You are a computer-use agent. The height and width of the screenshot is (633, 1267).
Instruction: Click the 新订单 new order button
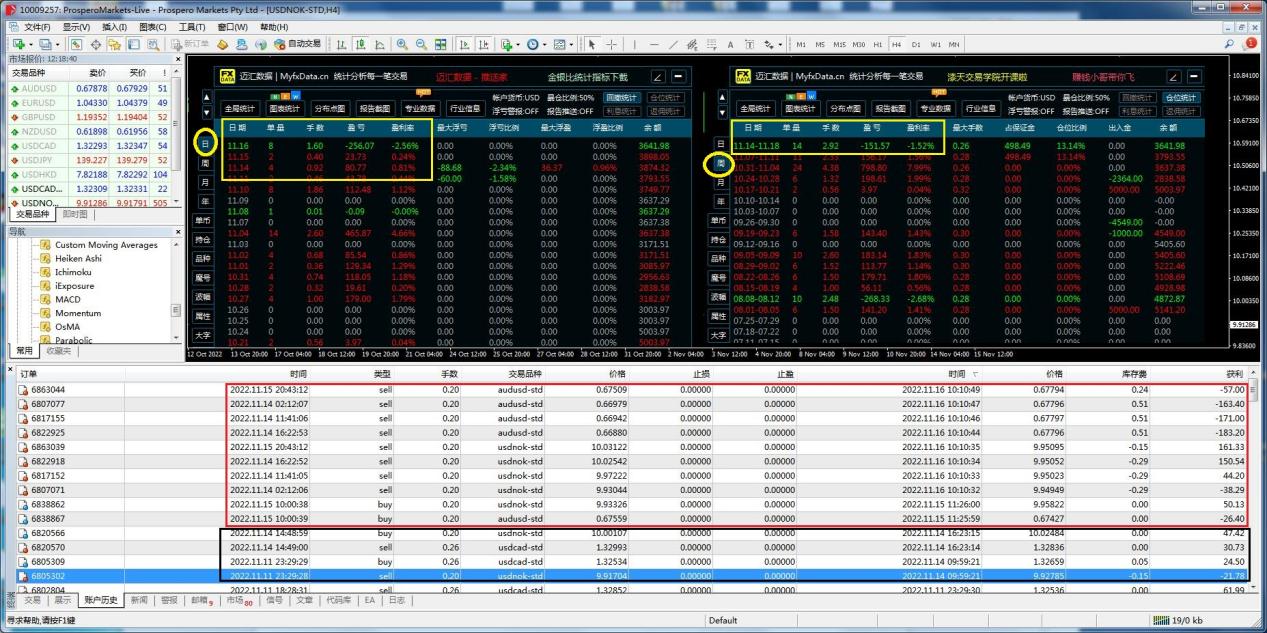189,44
